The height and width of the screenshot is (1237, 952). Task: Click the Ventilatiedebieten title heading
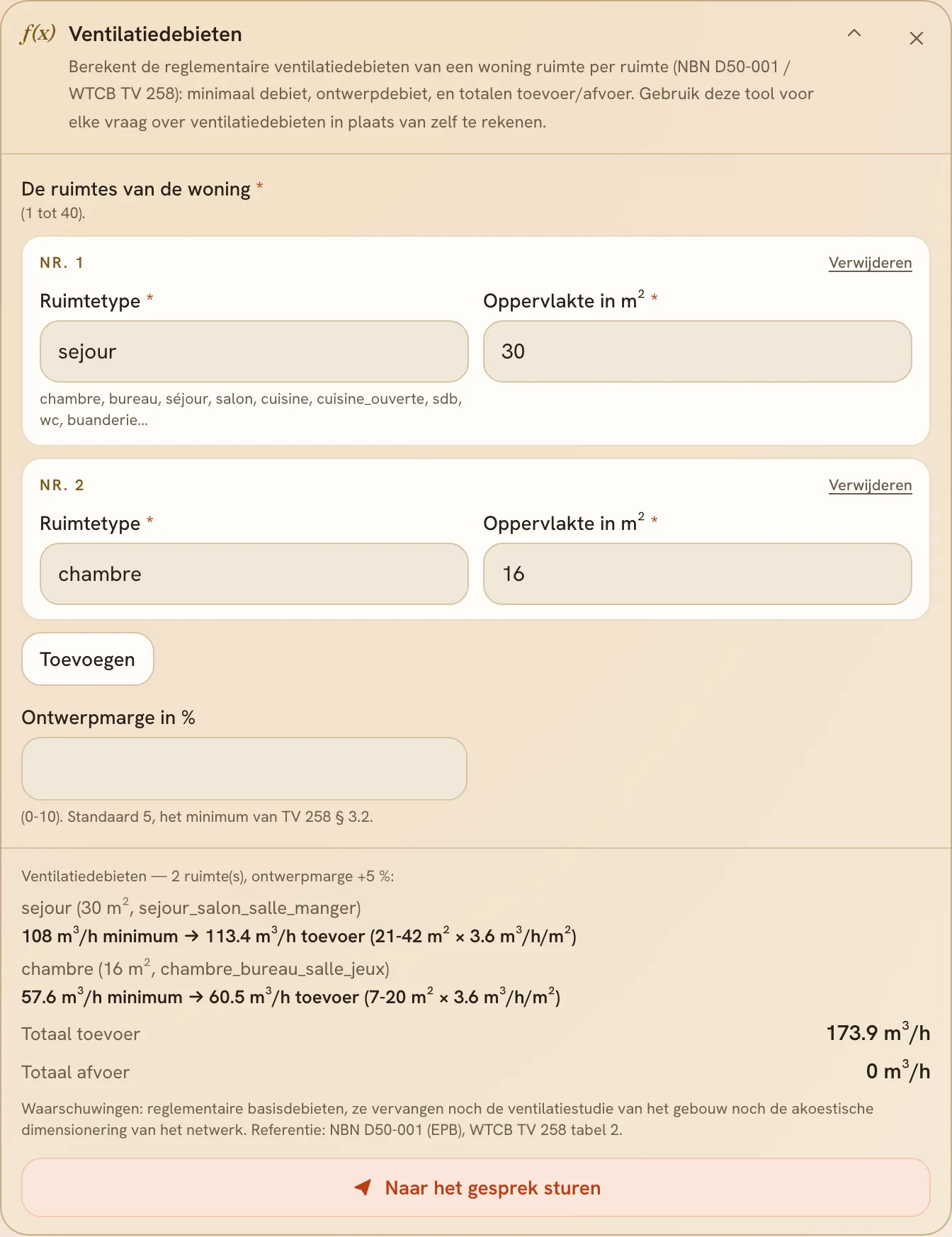coord(155,34)
